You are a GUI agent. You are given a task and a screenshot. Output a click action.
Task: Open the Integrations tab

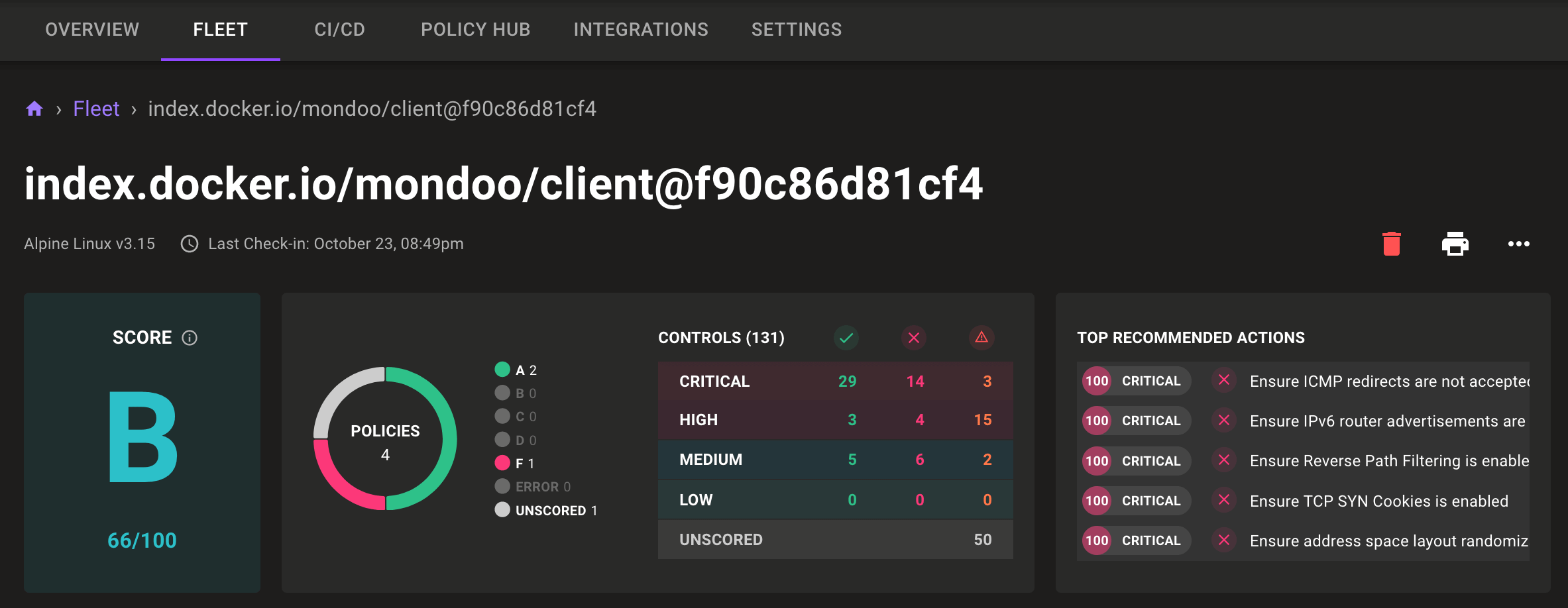(641, 30)
